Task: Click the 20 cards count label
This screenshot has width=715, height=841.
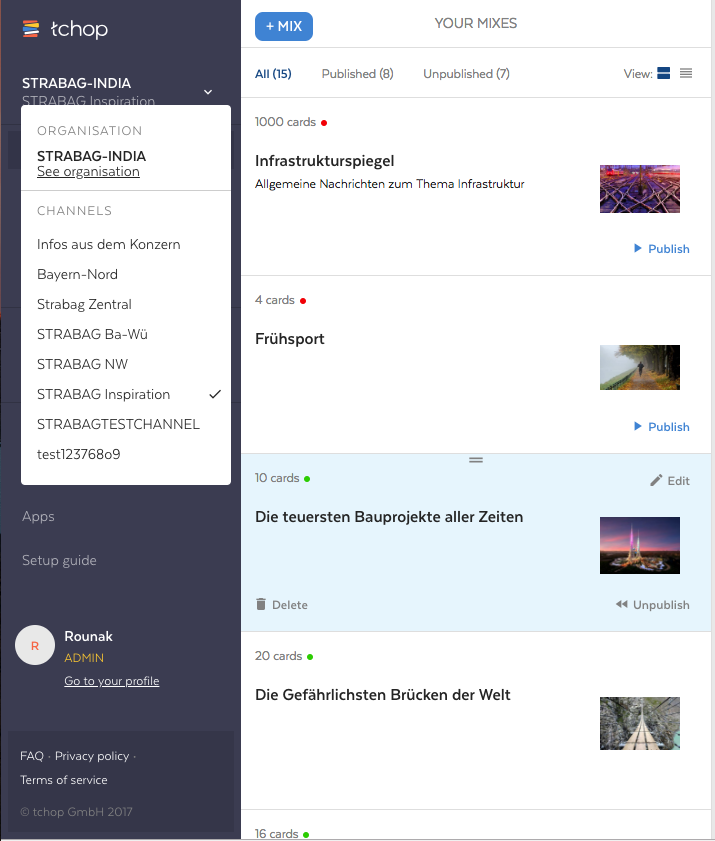Action: click(x=278, y=656)
